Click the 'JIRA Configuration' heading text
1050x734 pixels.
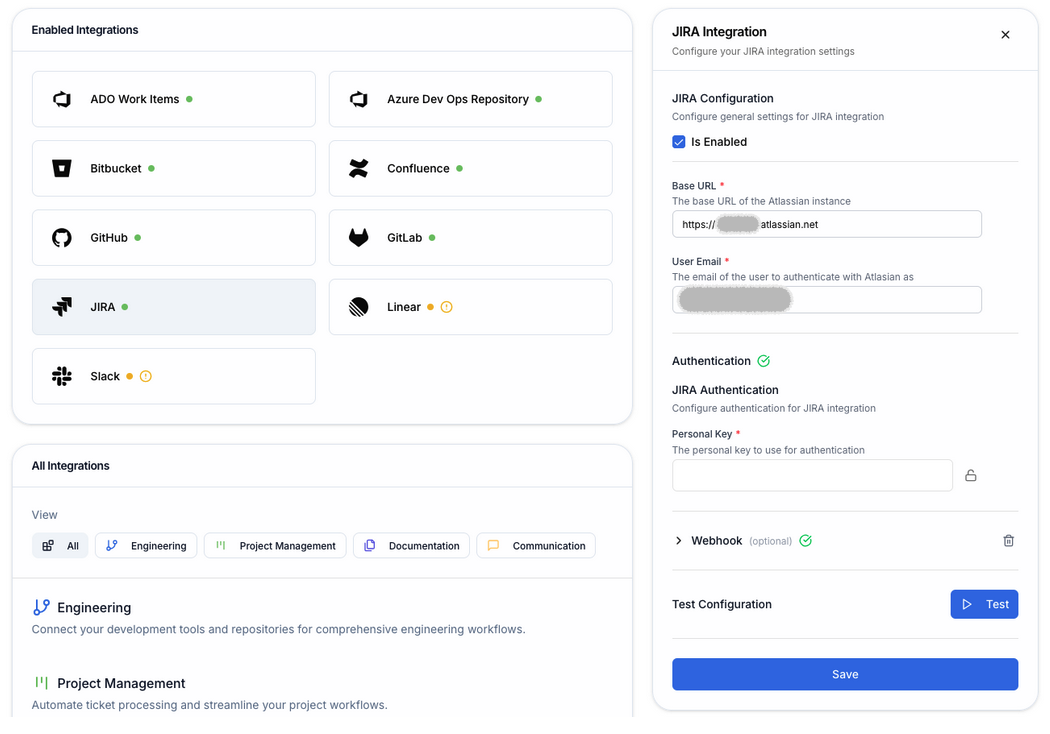(723, 98)
